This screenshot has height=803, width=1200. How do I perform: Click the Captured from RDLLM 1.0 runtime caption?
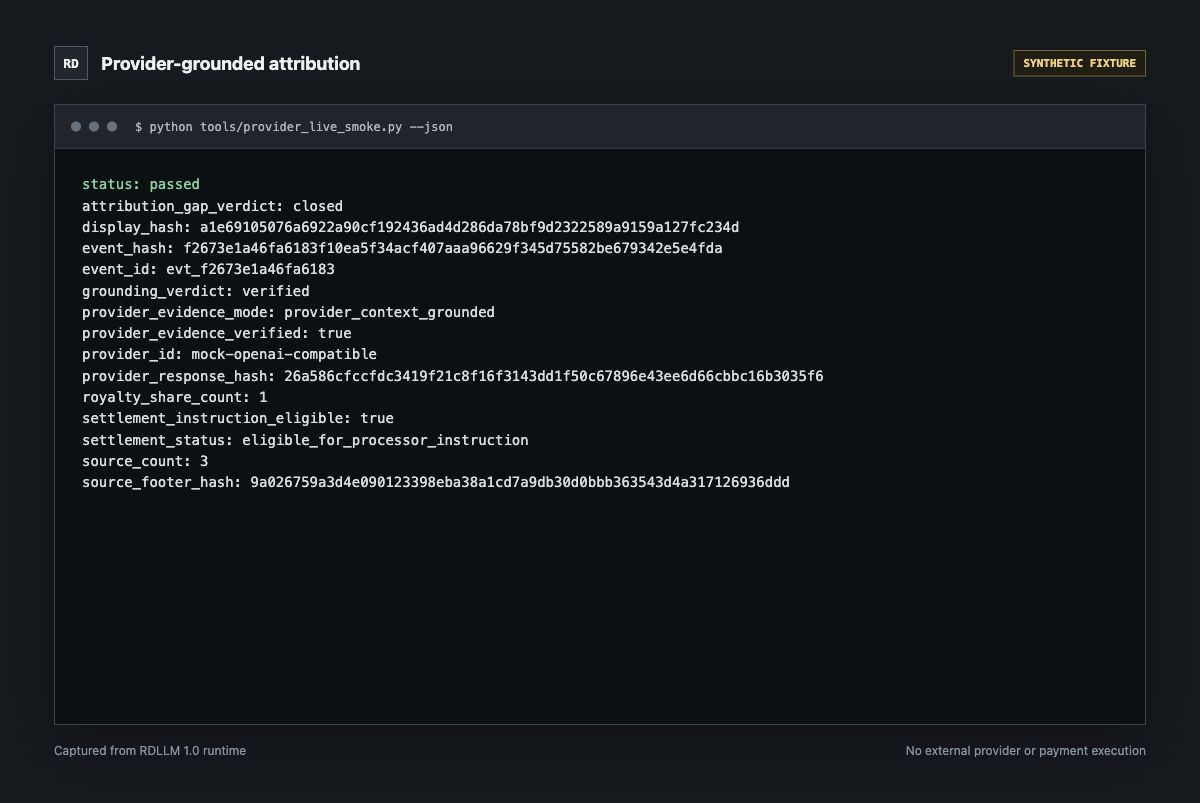[150, 750]
